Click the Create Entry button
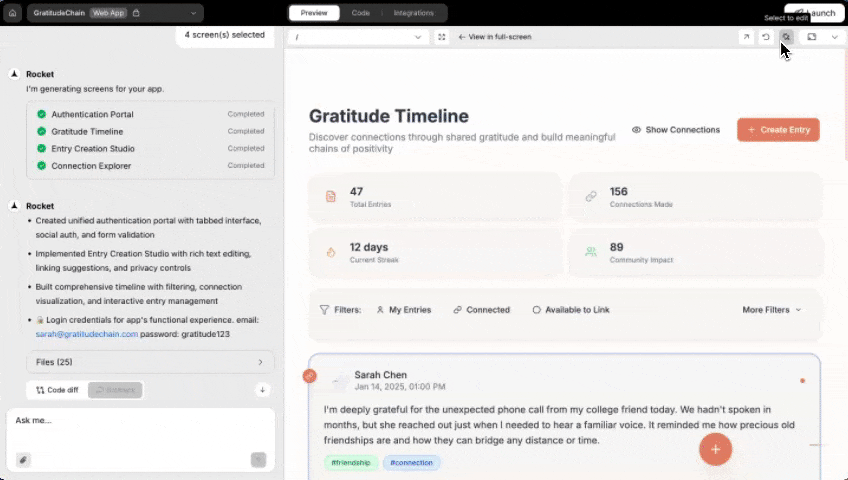The width and height of the screenshot is (848, 480). tap(778, 130)
